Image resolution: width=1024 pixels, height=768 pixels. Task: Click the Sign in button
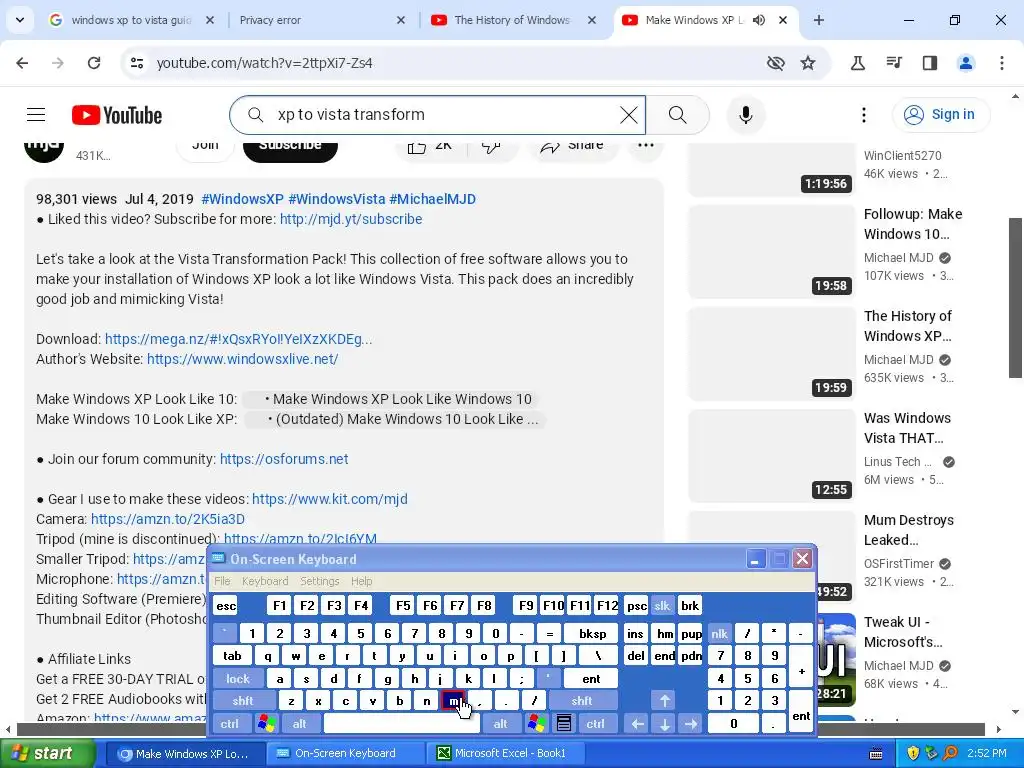941,114
